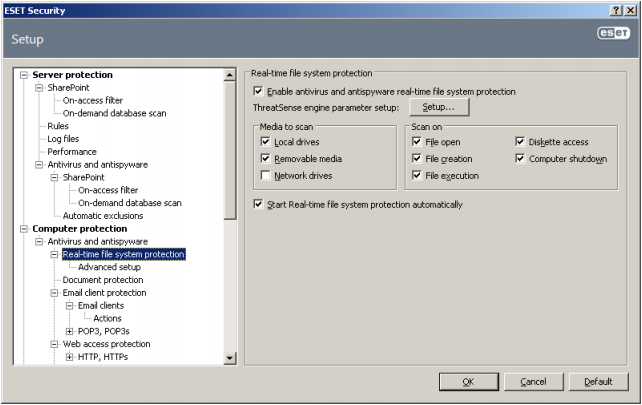Restore settings with Default button
Screen dimensions: 642x405
coord(599,382)
